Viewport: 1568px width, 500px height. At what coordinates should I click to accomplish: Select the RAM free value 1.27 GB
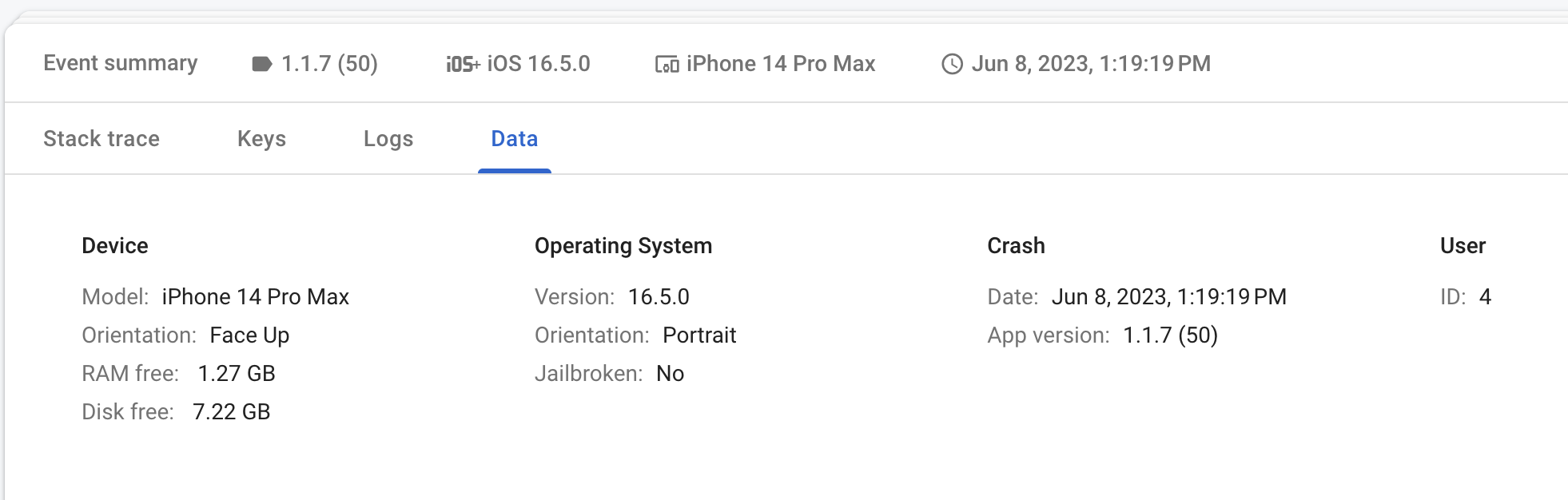point(237,373)
